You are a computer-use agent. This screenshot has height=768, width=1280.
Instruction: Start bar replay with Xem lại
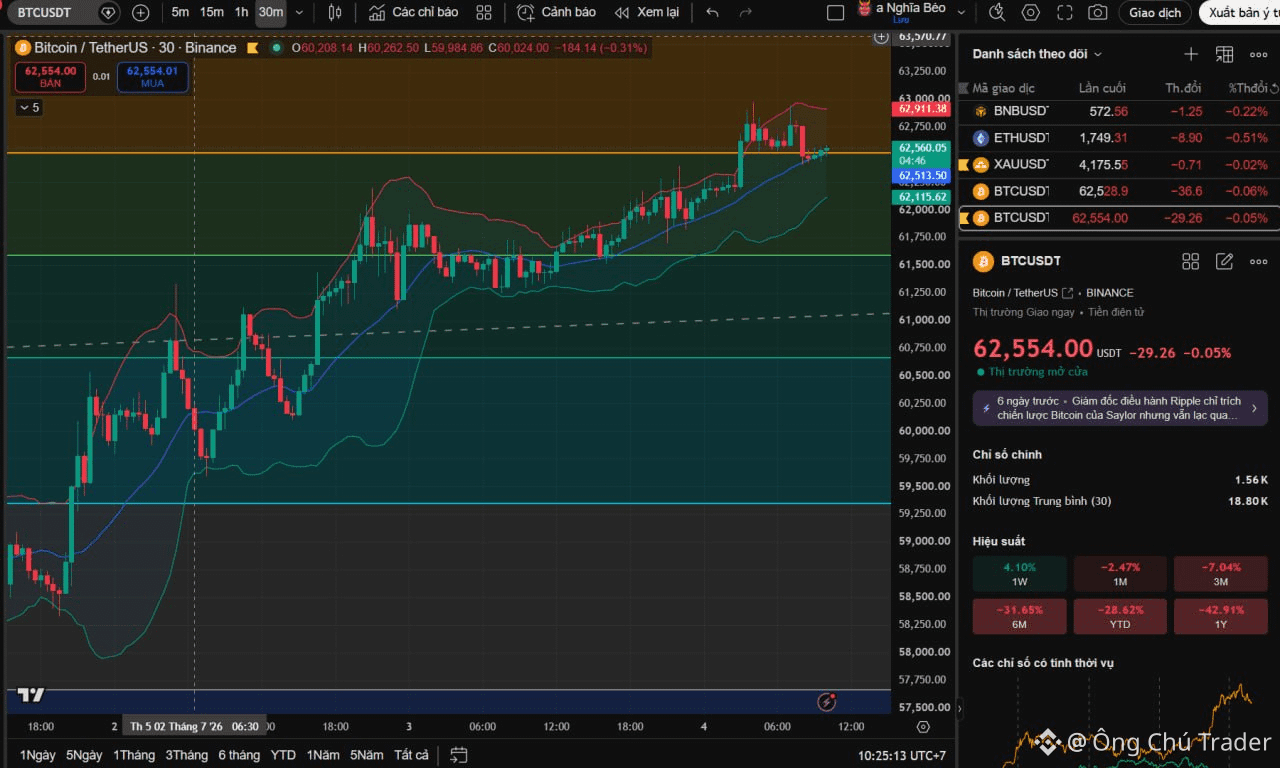click(x=646, y=12)
